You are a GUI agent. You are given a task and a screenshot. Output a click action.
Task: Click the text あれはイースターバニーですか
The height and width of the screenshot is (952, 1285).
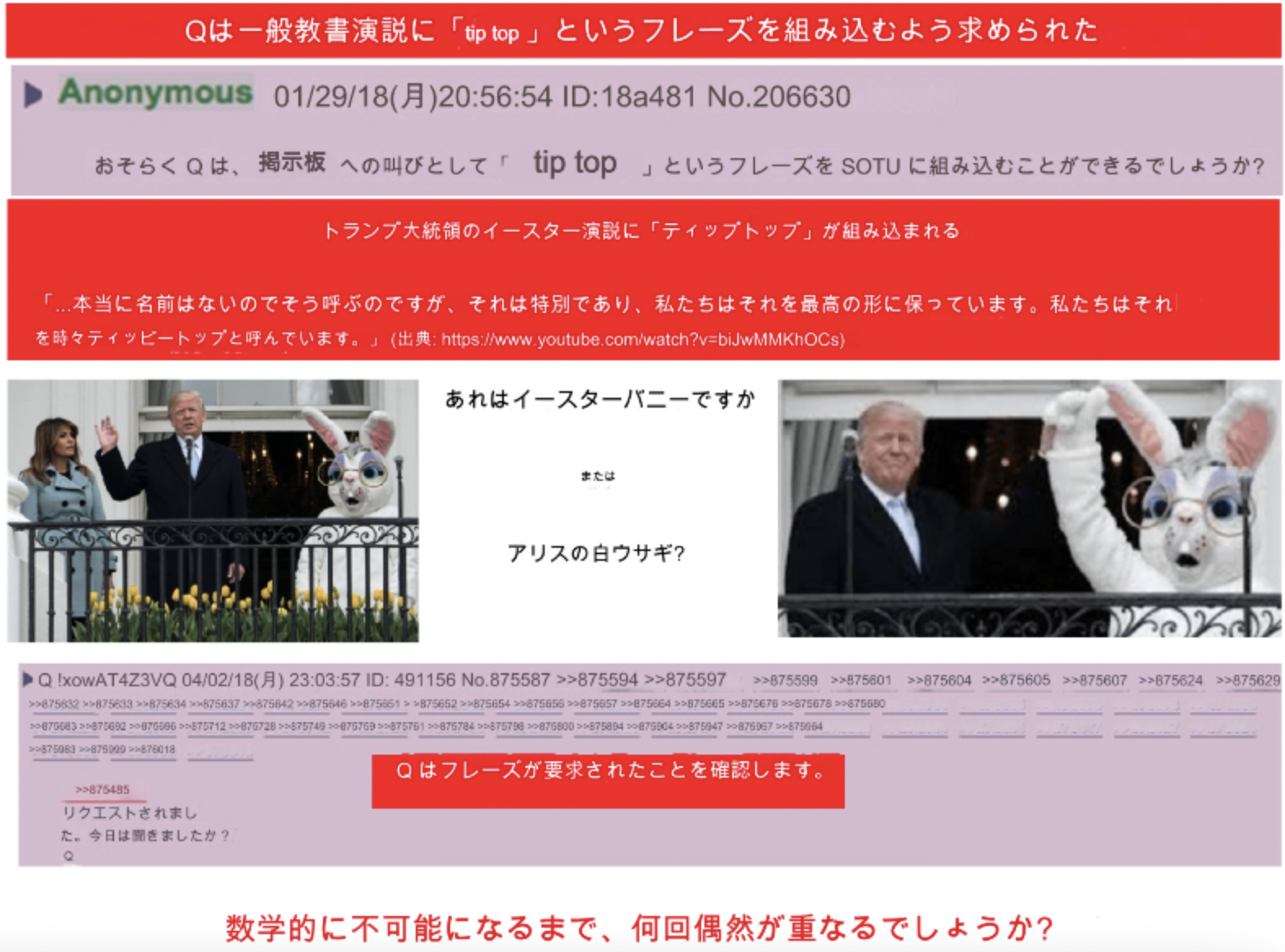tap(600, 399)
